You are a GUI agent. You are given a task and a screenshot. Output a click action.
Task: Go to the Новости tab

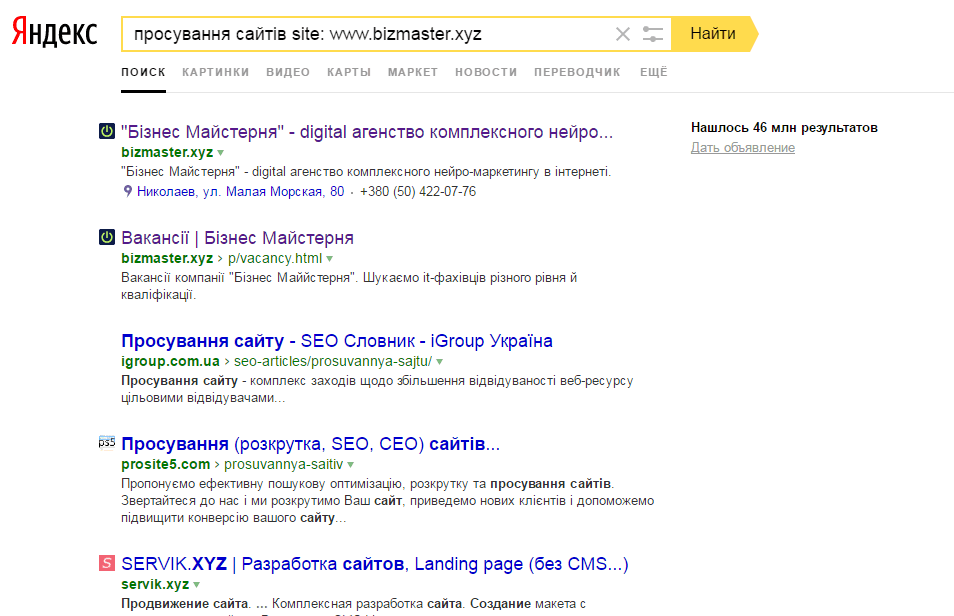[486, 72]
